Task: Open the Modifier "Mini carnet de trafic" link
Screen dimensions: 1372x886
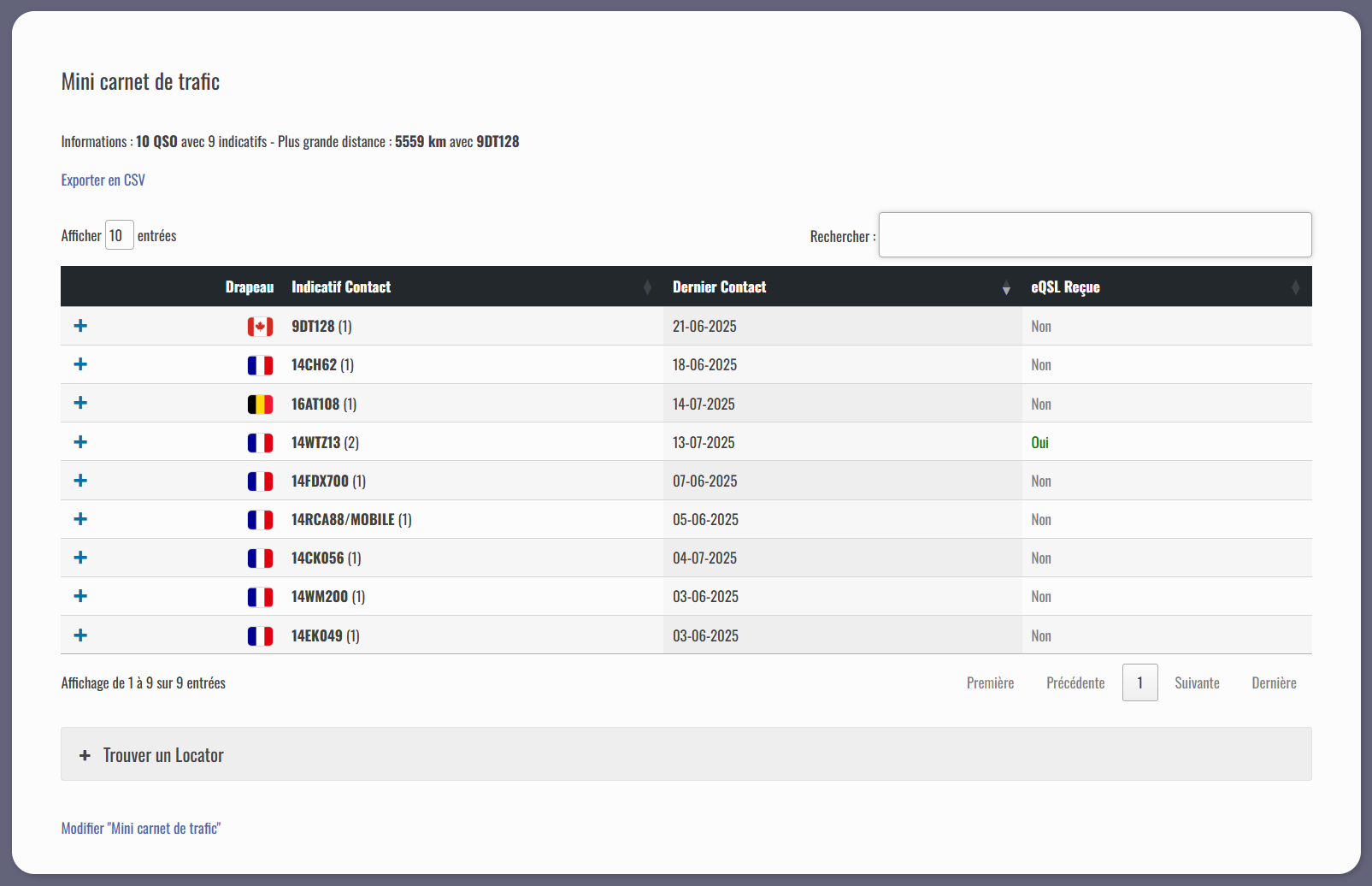Action: [141, 829]
